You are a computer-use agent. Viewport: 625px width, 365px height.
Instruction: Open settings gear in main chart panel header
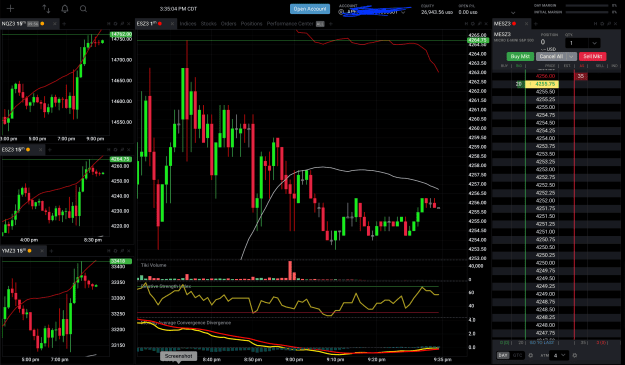coord(473,24)
